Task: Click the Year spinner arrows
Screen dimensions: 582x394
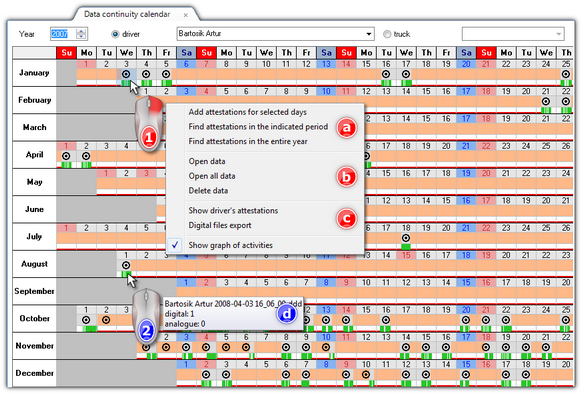Action: click(x=81, y=34)
